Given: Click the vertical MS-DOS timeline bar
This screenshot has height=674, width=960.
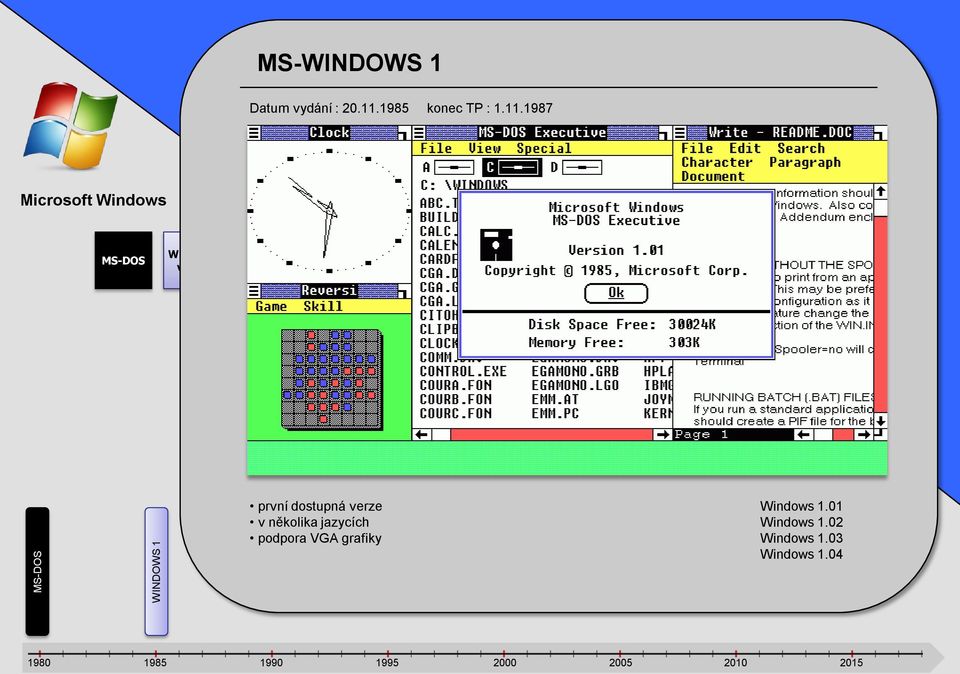Looking at the screenshot, I should 37,572.
